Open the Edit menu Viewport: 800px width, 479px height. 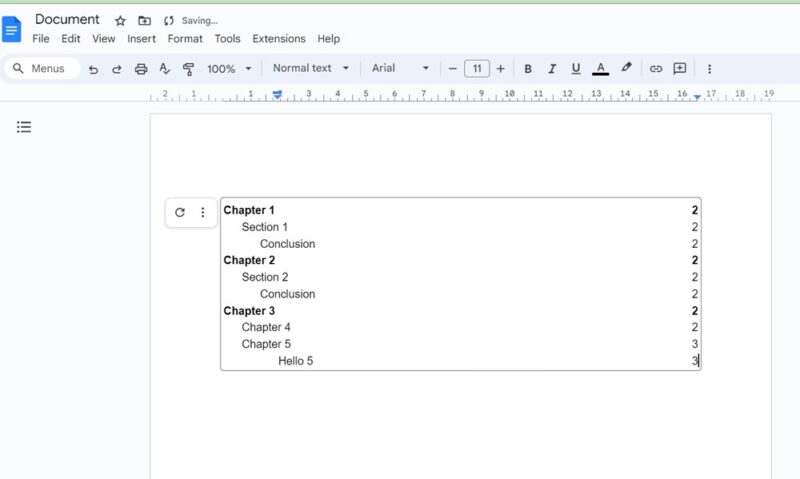[70, 39]
